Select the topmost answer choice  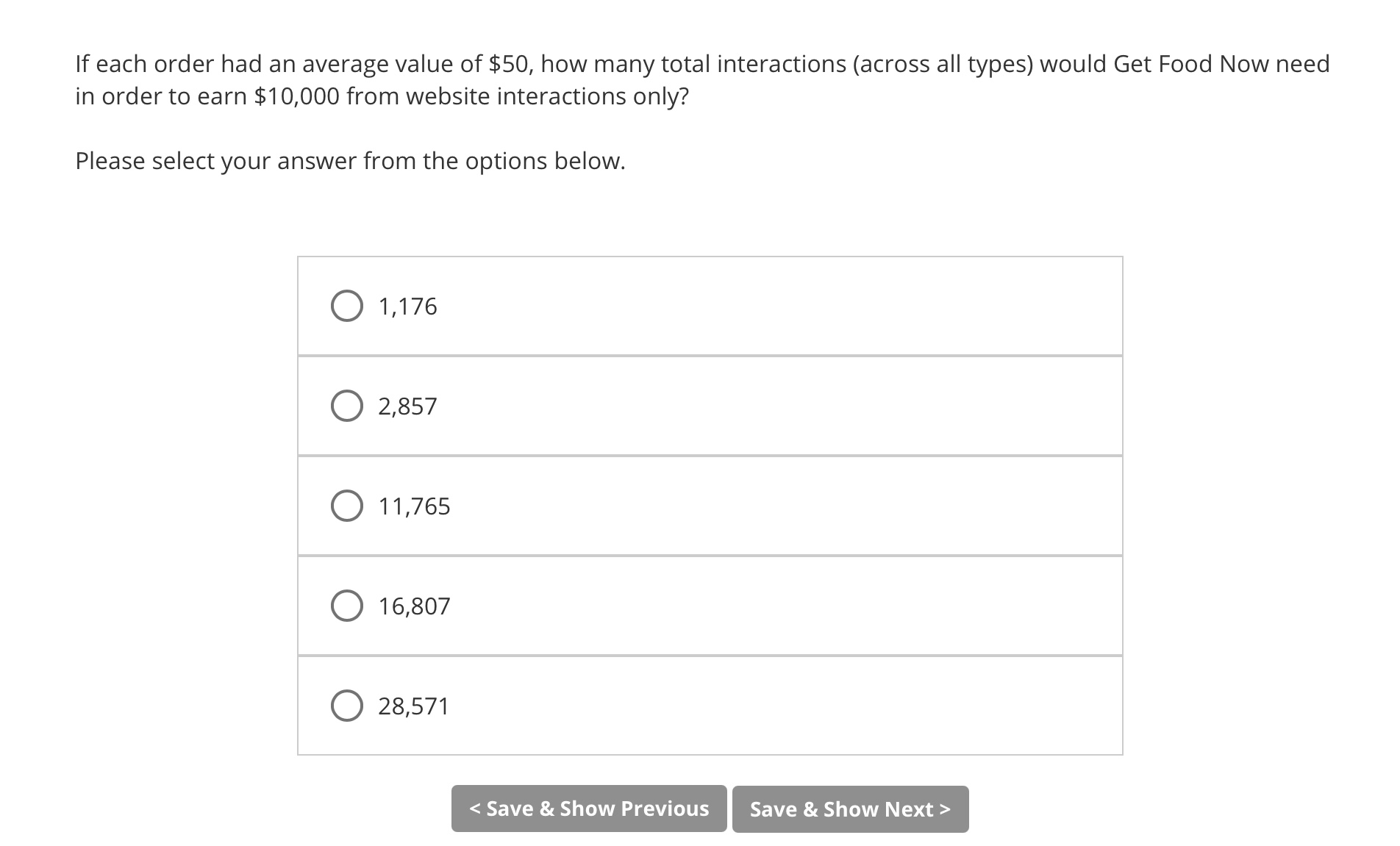click(x=347, y=305)
